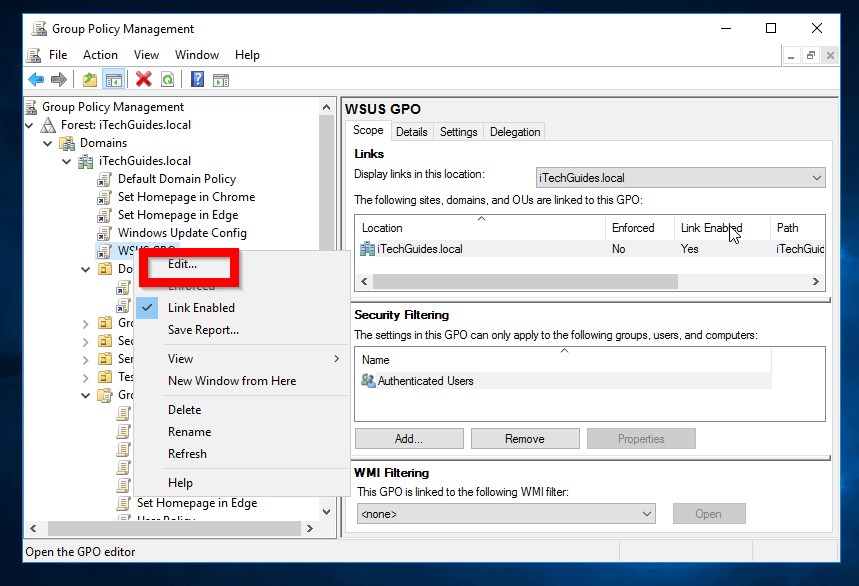Click the Domains folder icon

(67, 143)
